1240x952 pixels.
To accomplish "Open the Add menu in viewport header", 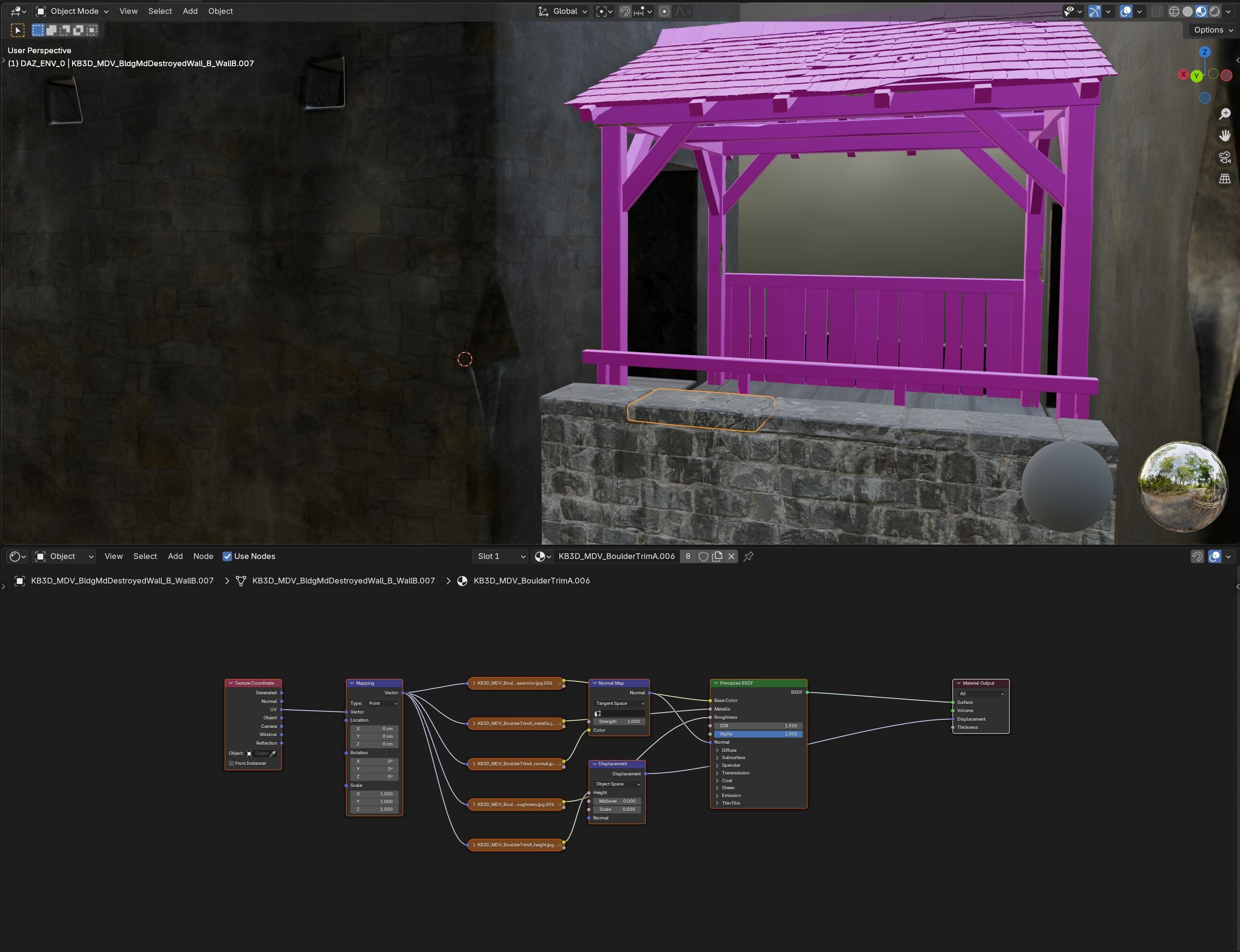I will point(190,12).
